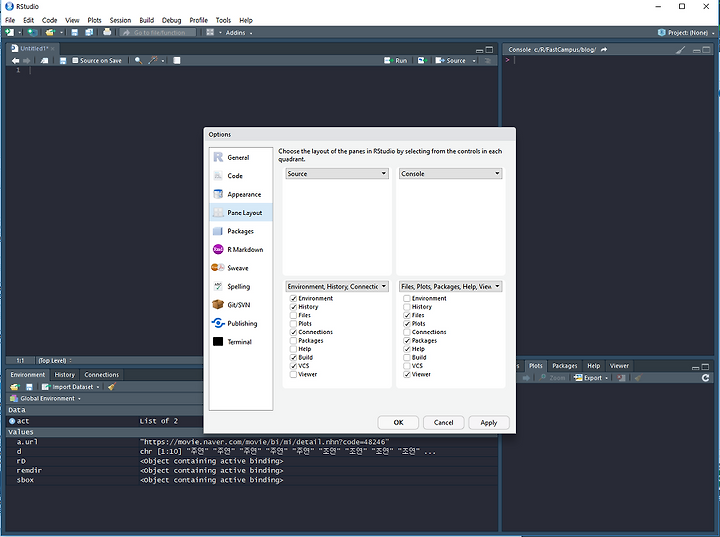The height and width of the screenshot is (537, 720).
Task: Expand the Import Dataset dropdown
Action: [x=71, y=387]
